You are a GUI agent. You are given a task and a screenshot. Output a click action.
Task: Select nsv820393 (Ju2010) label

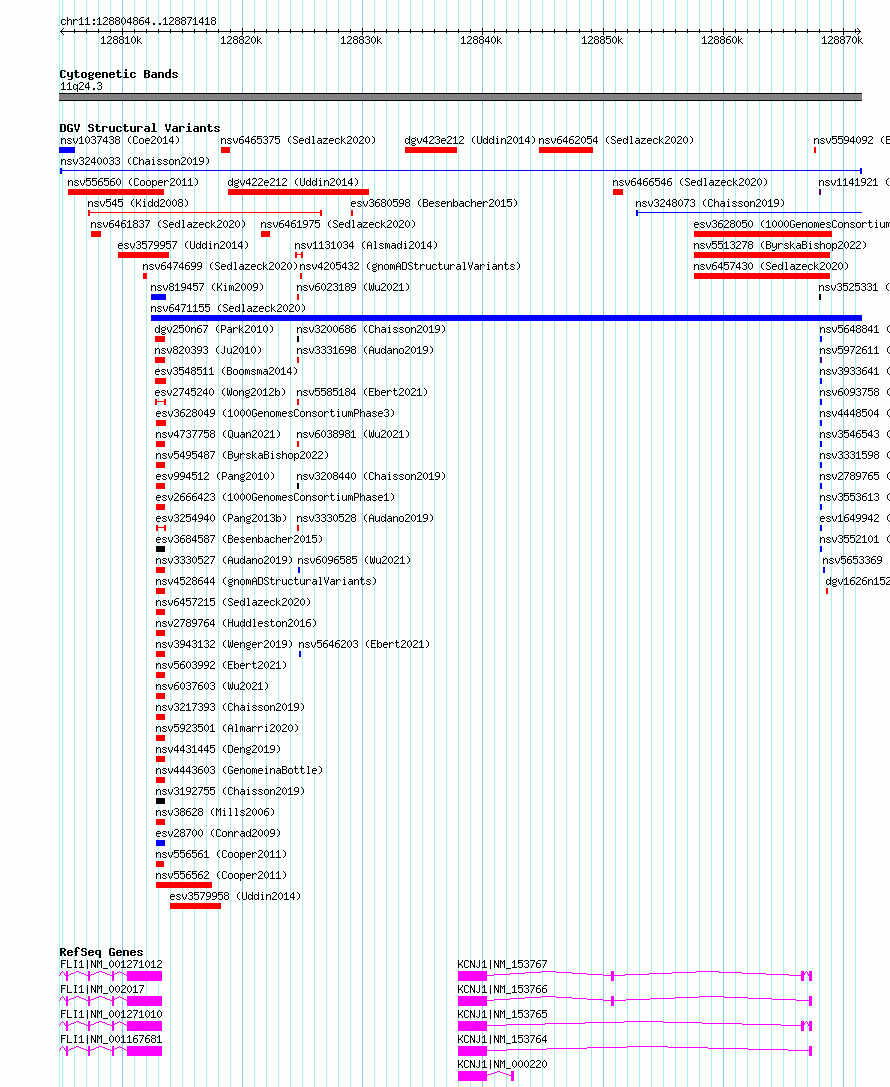click(x=208, y=350)
